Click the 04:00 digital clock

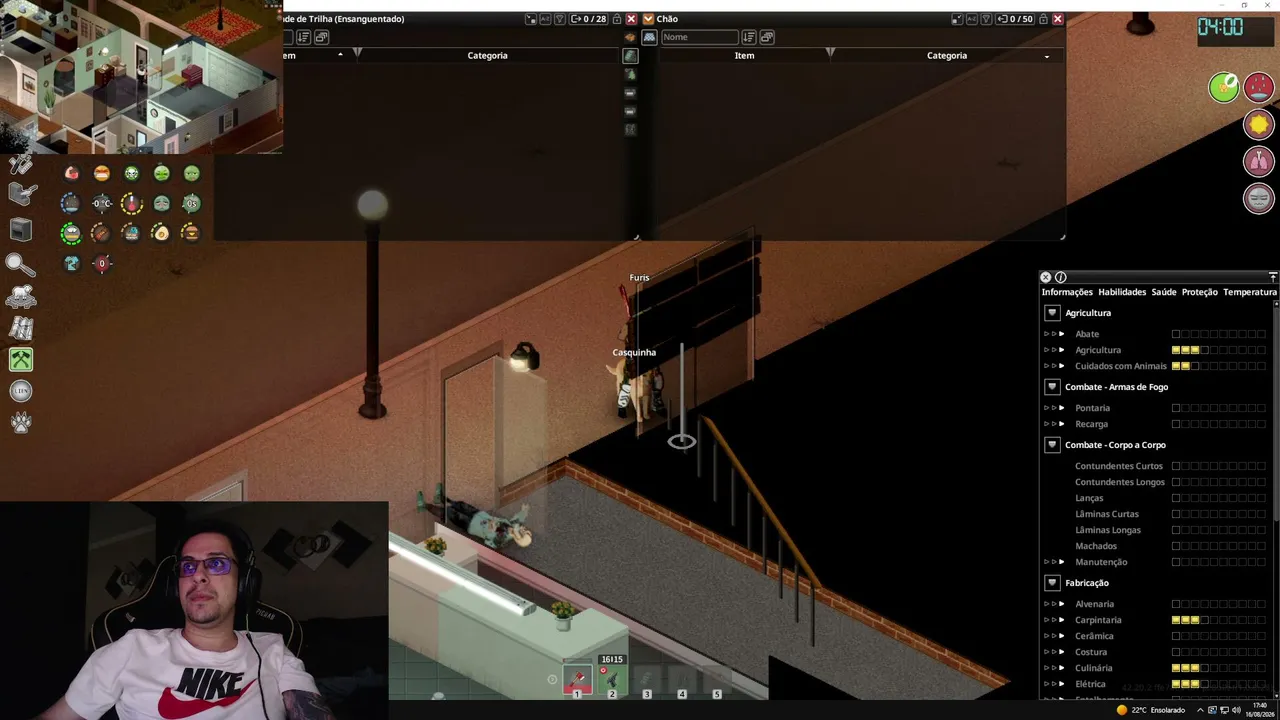(x=1221, y=27)
